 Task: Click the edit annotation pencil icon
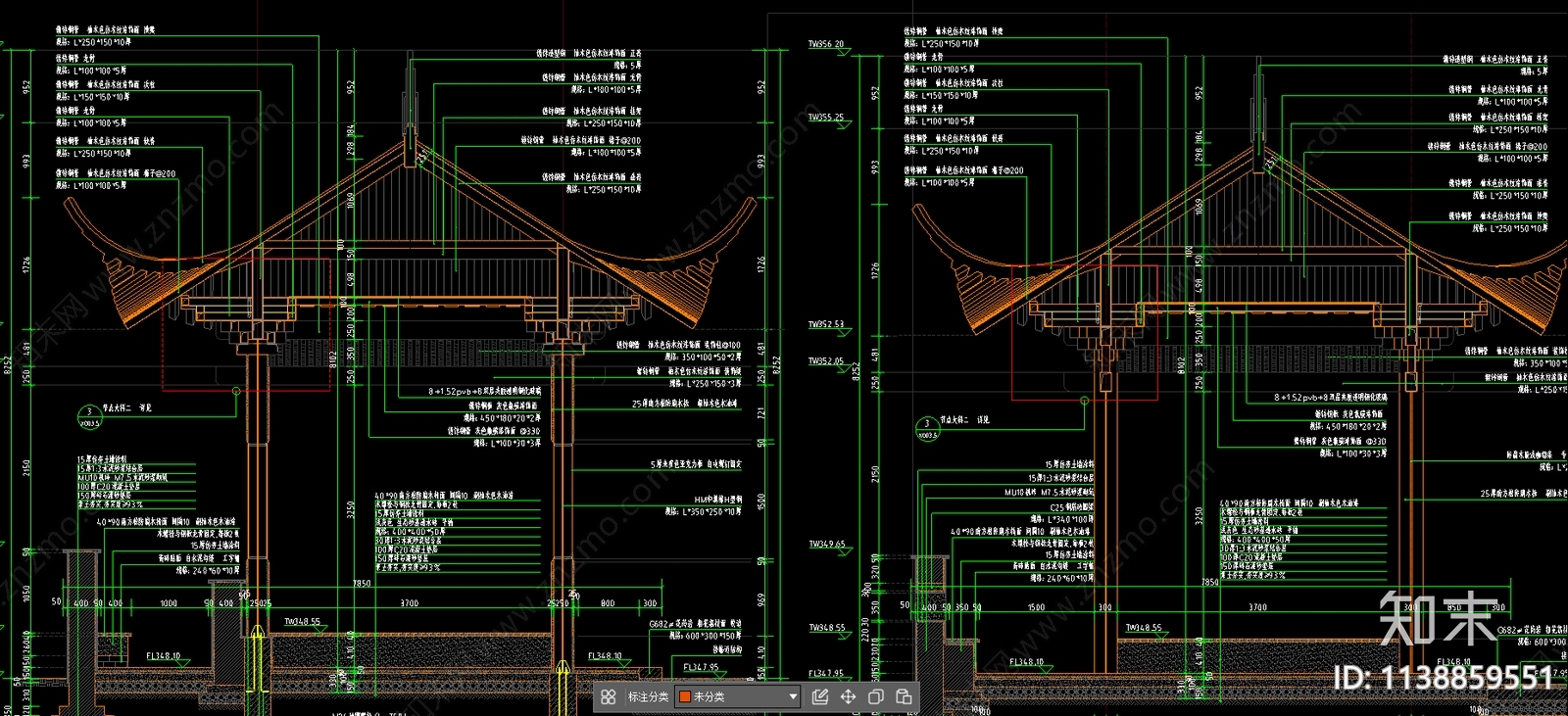[820, 696]
